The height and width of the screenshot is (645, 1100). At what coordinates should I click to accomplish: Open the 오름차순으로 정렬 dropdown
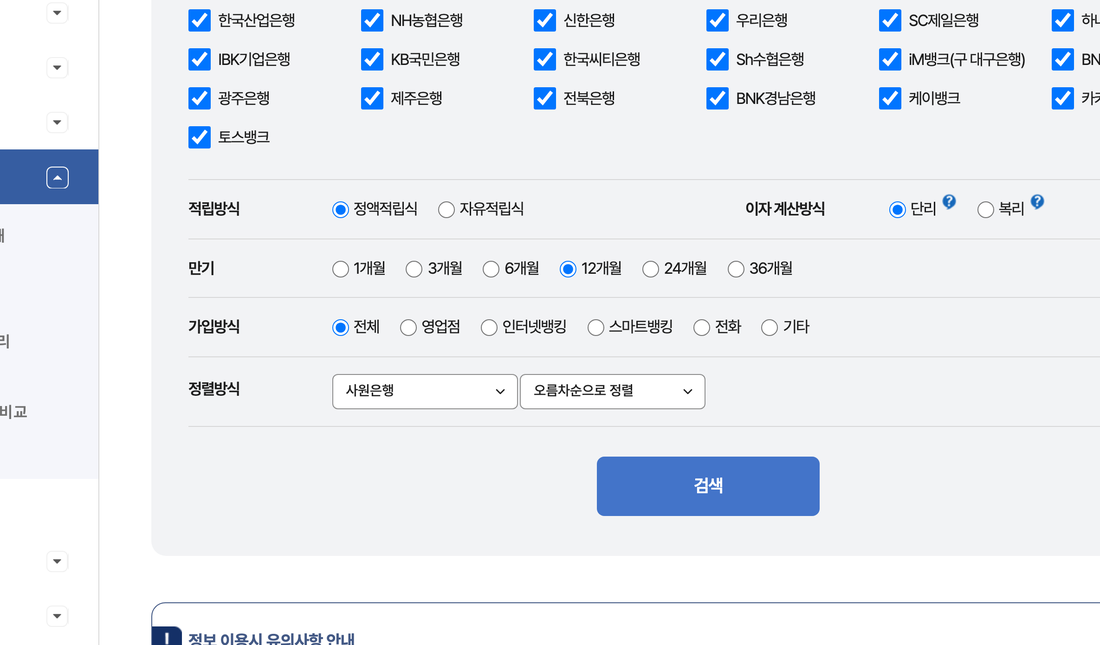[x=612, y=391]
